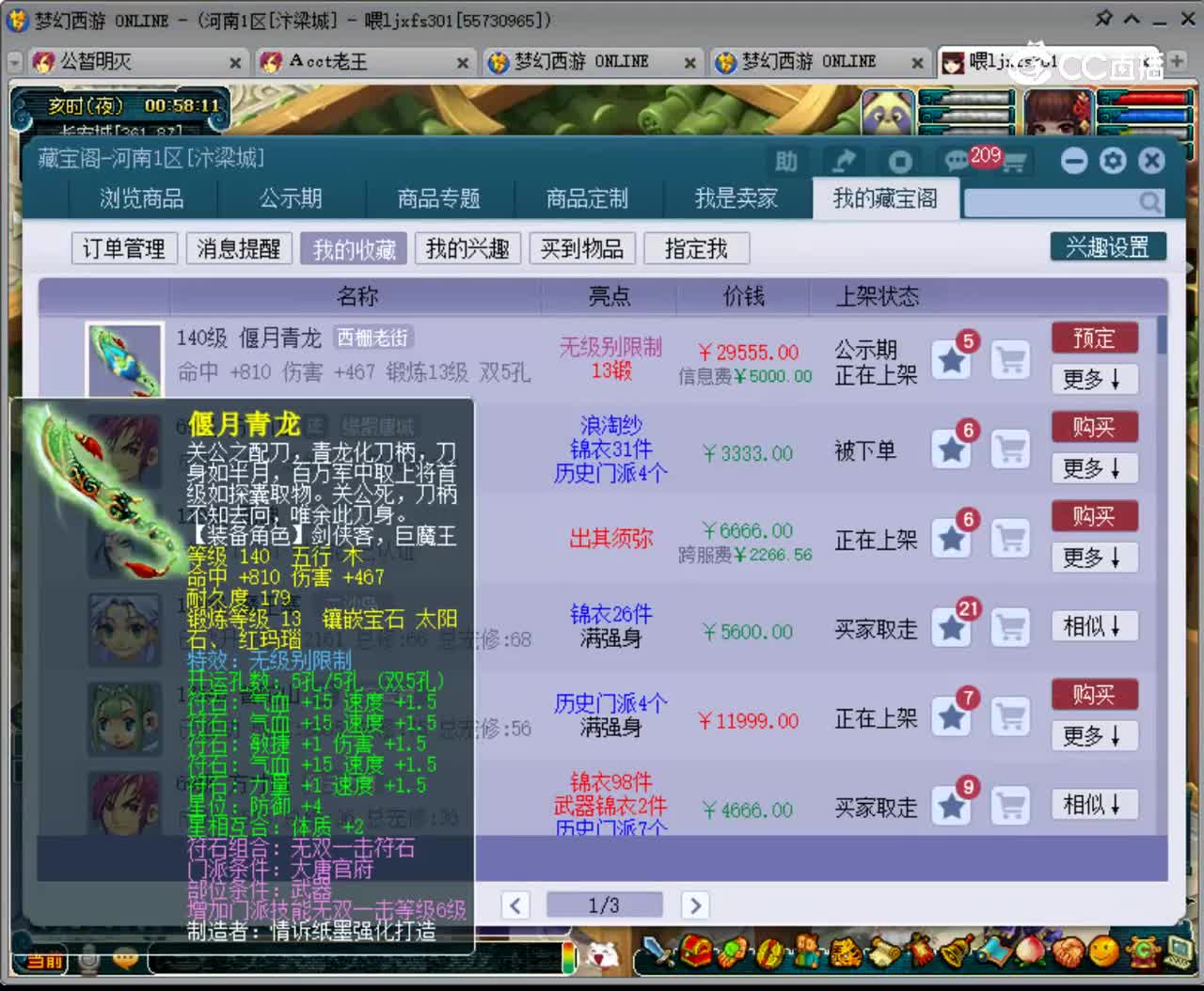Toggle favorite star on ¥6666.00 row

pos(952,540)
